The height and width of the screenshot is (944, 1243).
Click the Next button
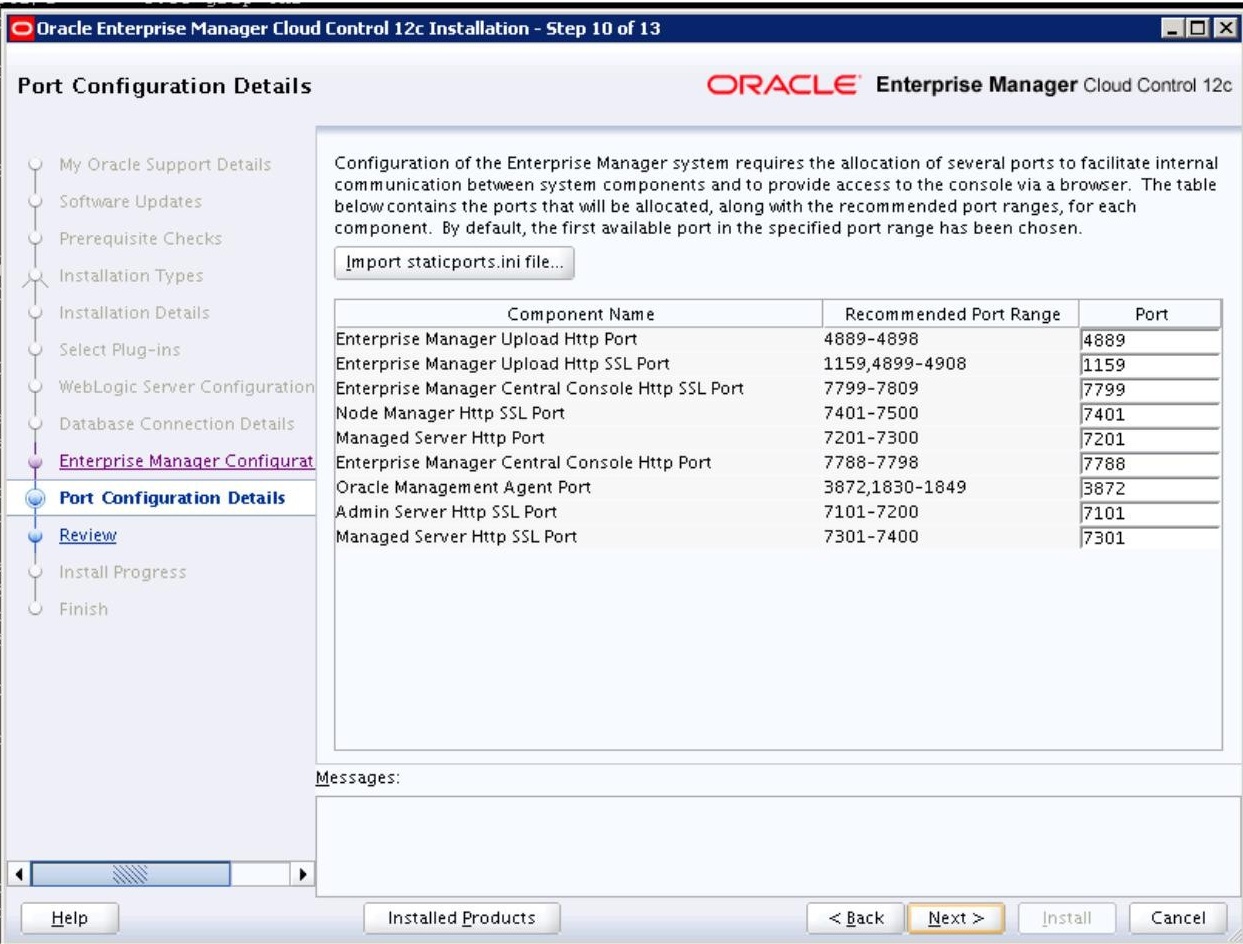click(957, 918)
